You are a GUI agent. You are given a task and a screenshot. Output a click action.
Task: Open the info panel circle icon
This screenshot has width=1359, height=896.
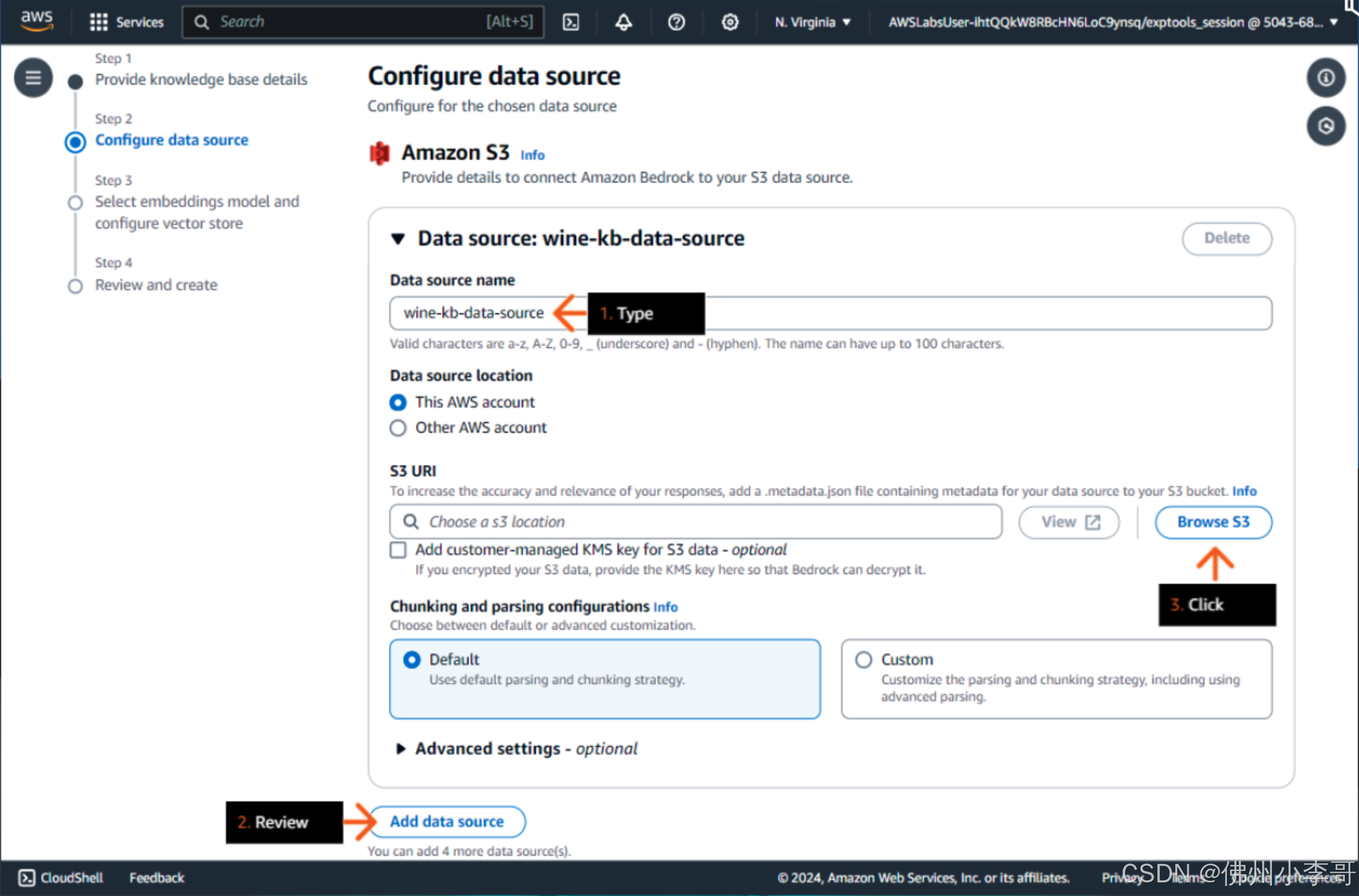click(x=1325, y=77)
